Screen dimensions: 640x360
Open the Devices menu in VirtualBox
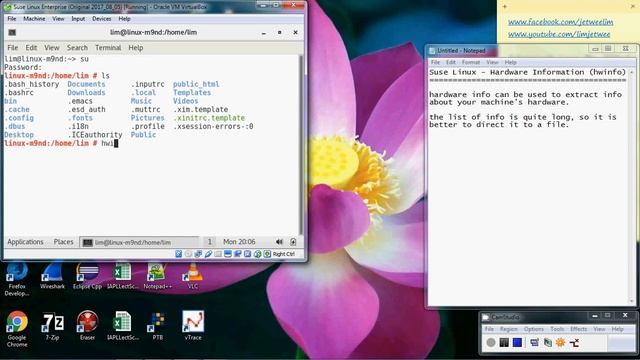tap(101, 19)
